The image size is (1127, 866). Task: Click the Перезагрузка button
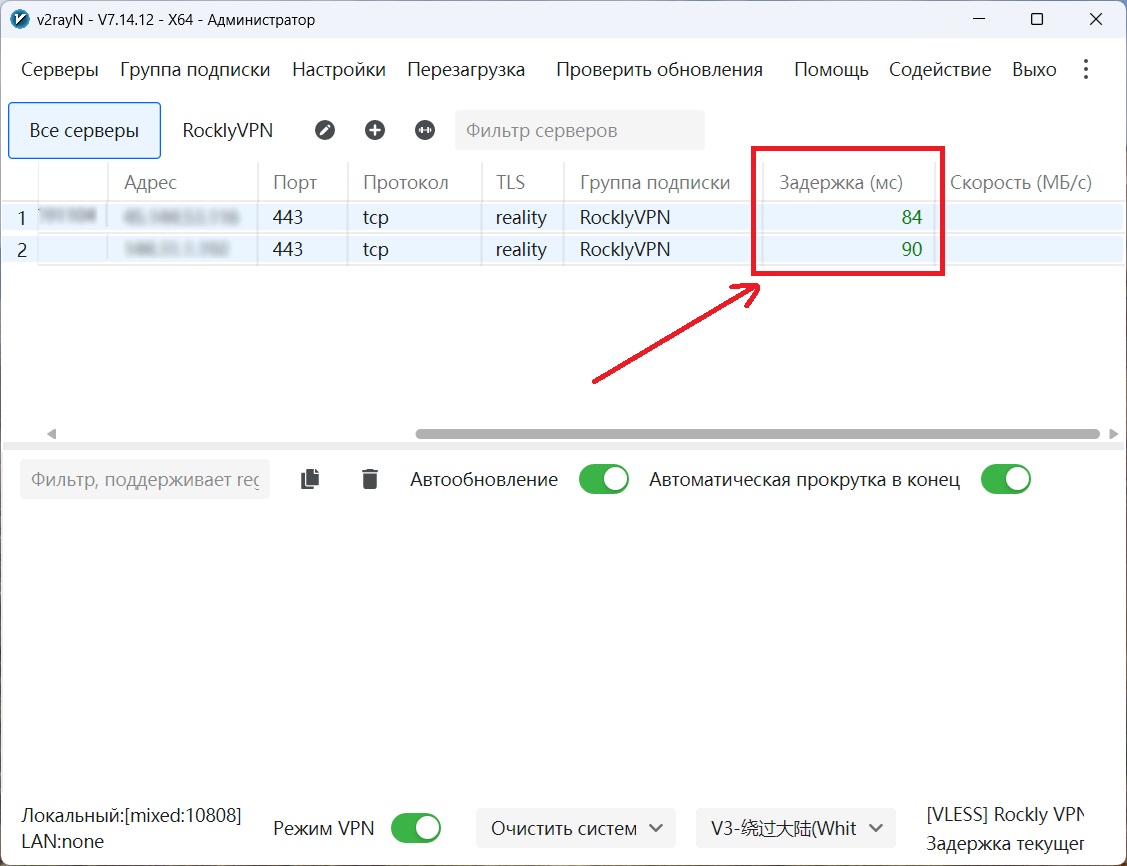pos(466,70)
